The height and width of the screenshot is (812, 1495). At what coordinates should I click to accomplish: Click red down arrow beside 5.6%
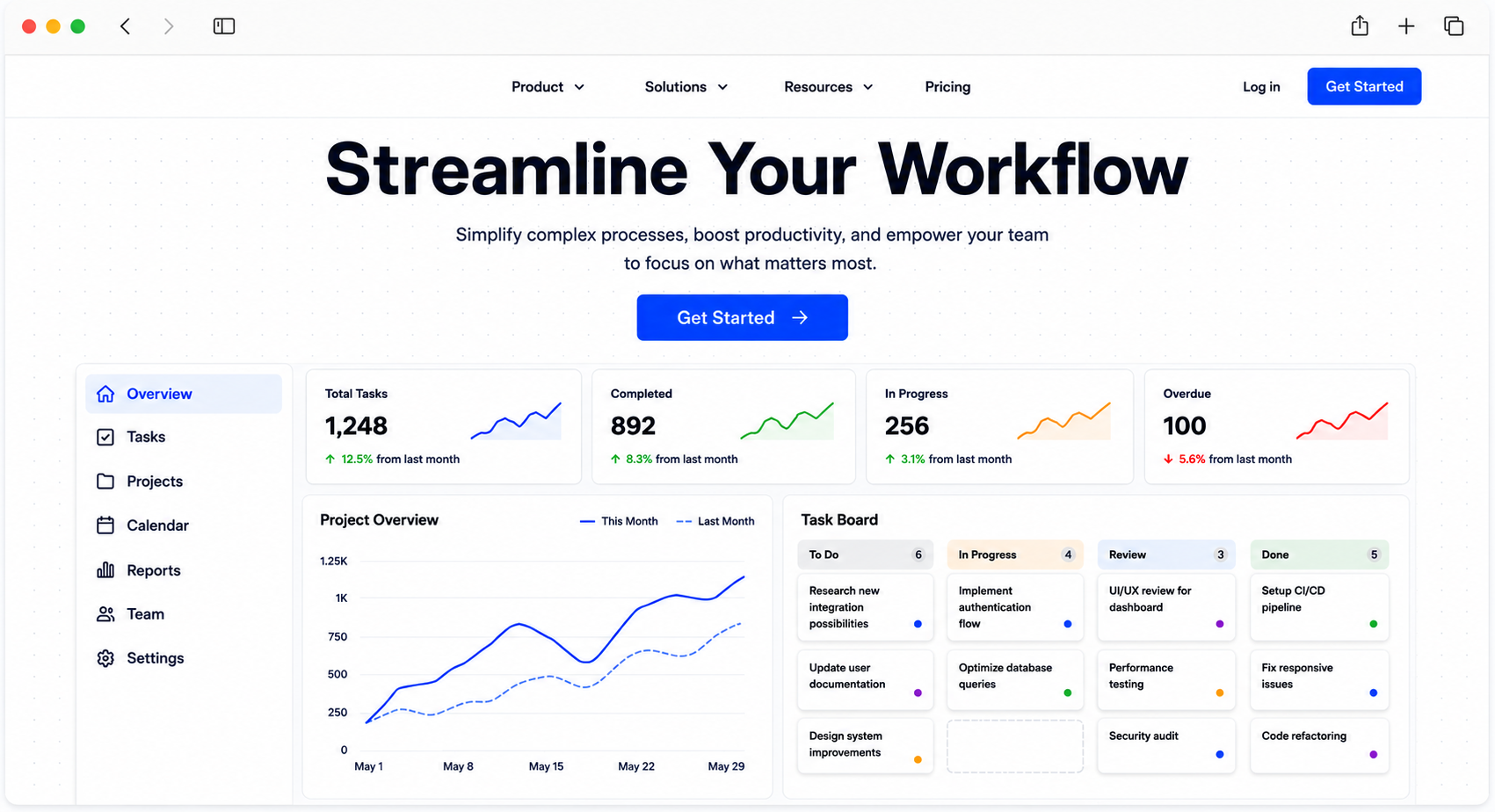click(1168, 459)
